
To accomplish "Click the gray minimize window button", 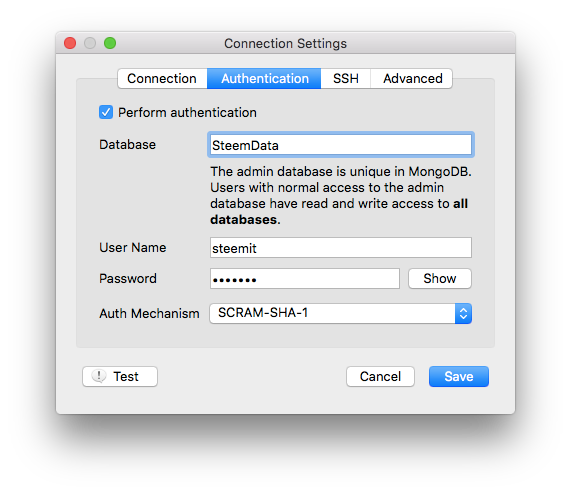I will (x=90, y=43).
